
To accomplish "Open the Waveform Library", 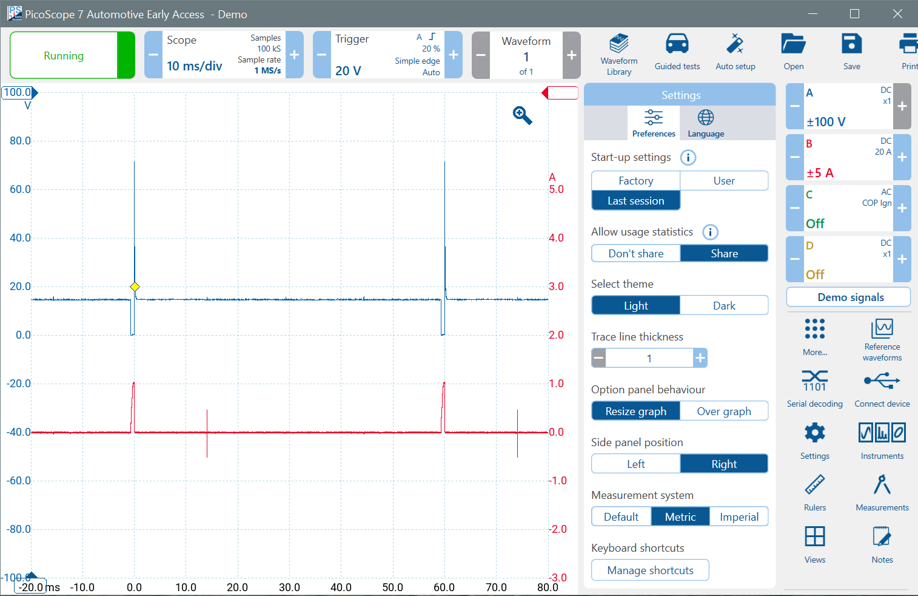I will coord(619,55).
